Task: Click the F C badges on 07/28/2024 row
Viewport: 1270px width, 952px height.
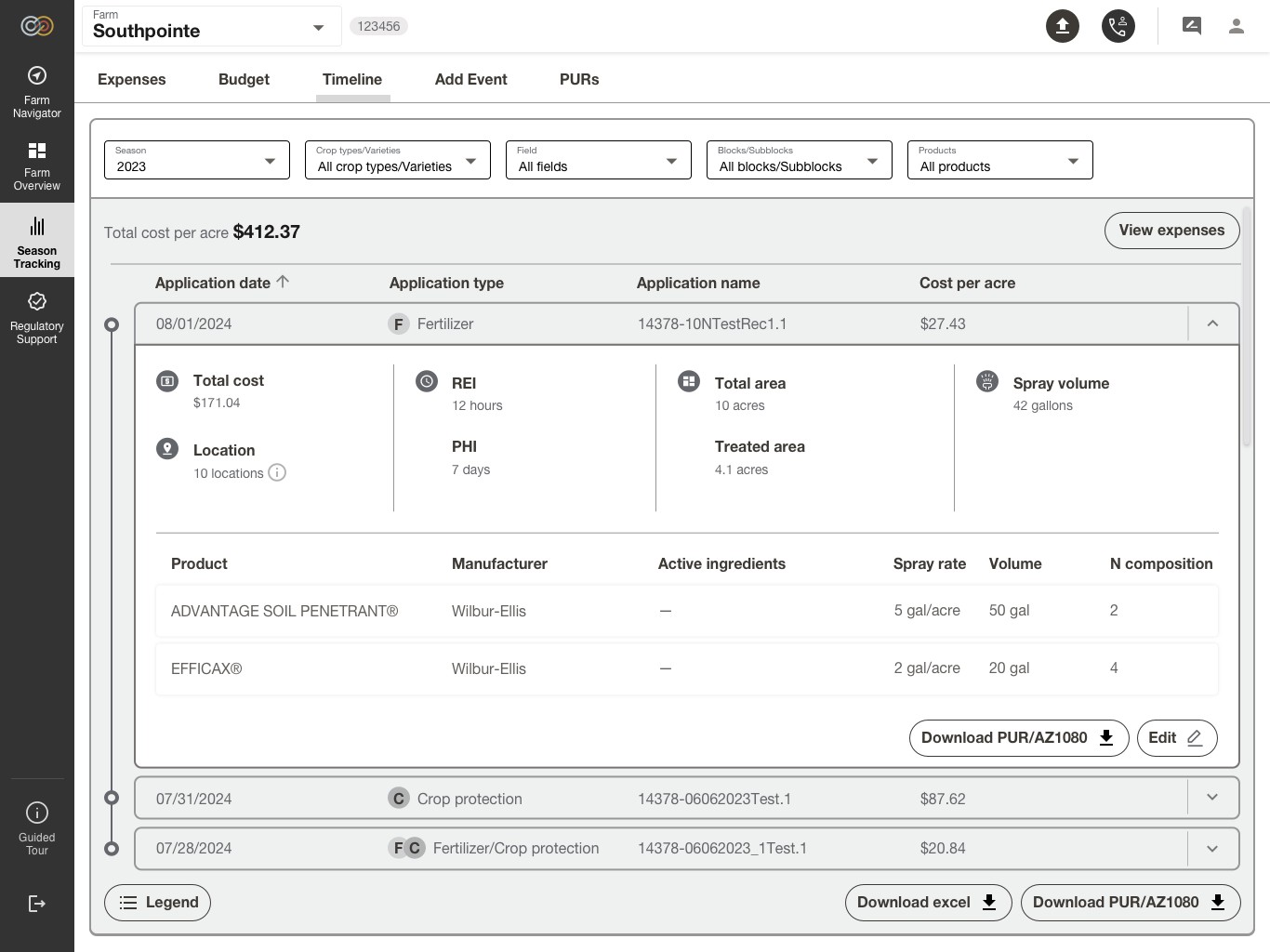Action: [406, 848]
